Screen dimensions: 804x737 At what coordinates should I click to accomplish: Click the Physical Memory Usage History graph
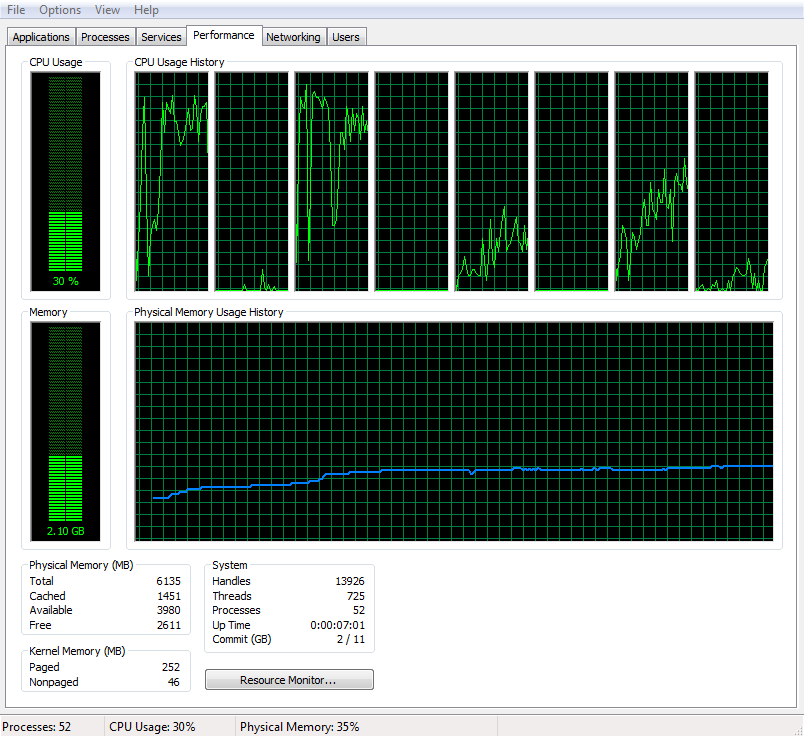454,431
